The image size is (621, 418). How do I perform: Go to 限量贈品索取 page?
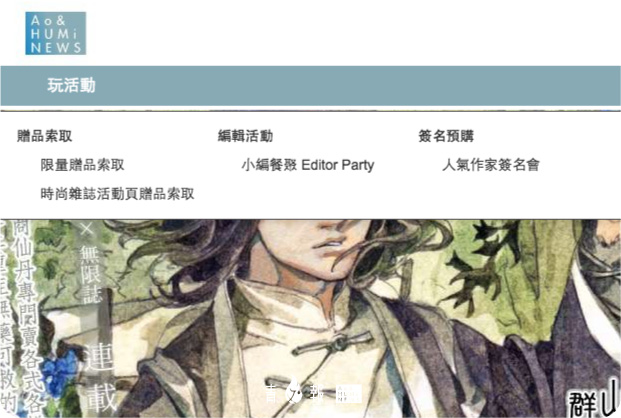[x=82, y=165]
